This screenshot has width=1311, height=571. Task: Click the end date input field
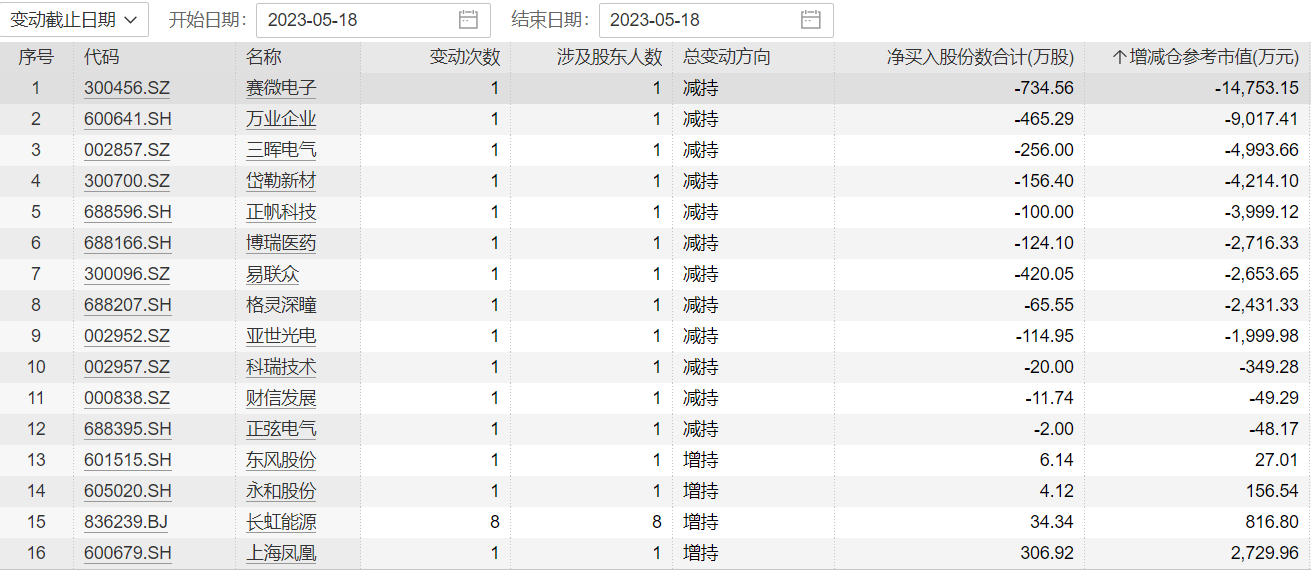697,20
